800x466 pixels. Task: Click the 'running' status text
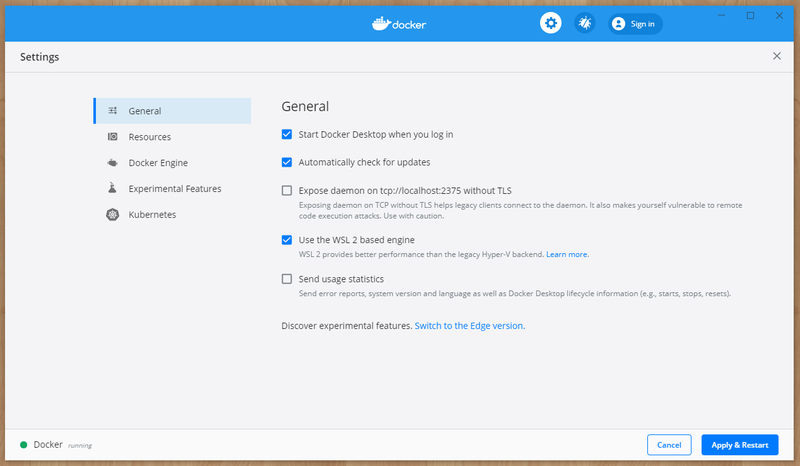(80, 446)
